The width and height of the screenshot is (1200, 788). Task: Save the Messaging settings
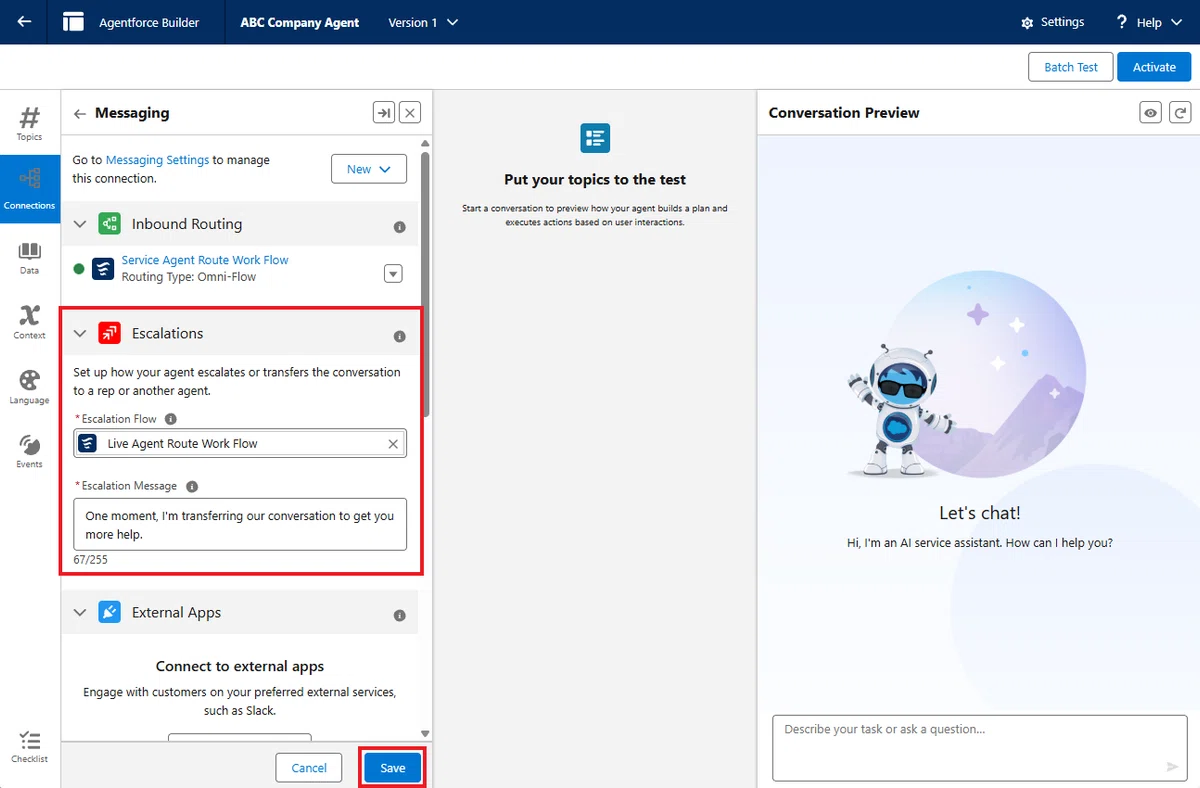pyautogui.click(x=393, y=768)
